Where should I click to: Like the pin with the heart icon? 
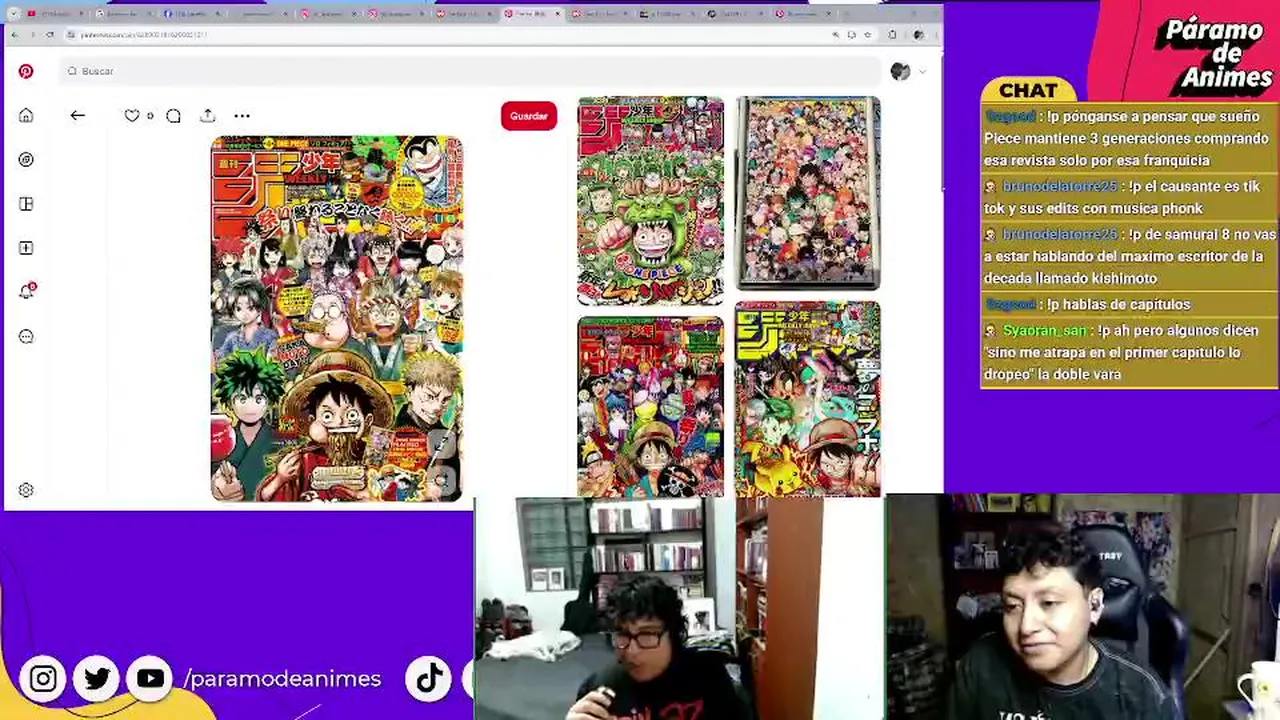(x=132, y=116)
